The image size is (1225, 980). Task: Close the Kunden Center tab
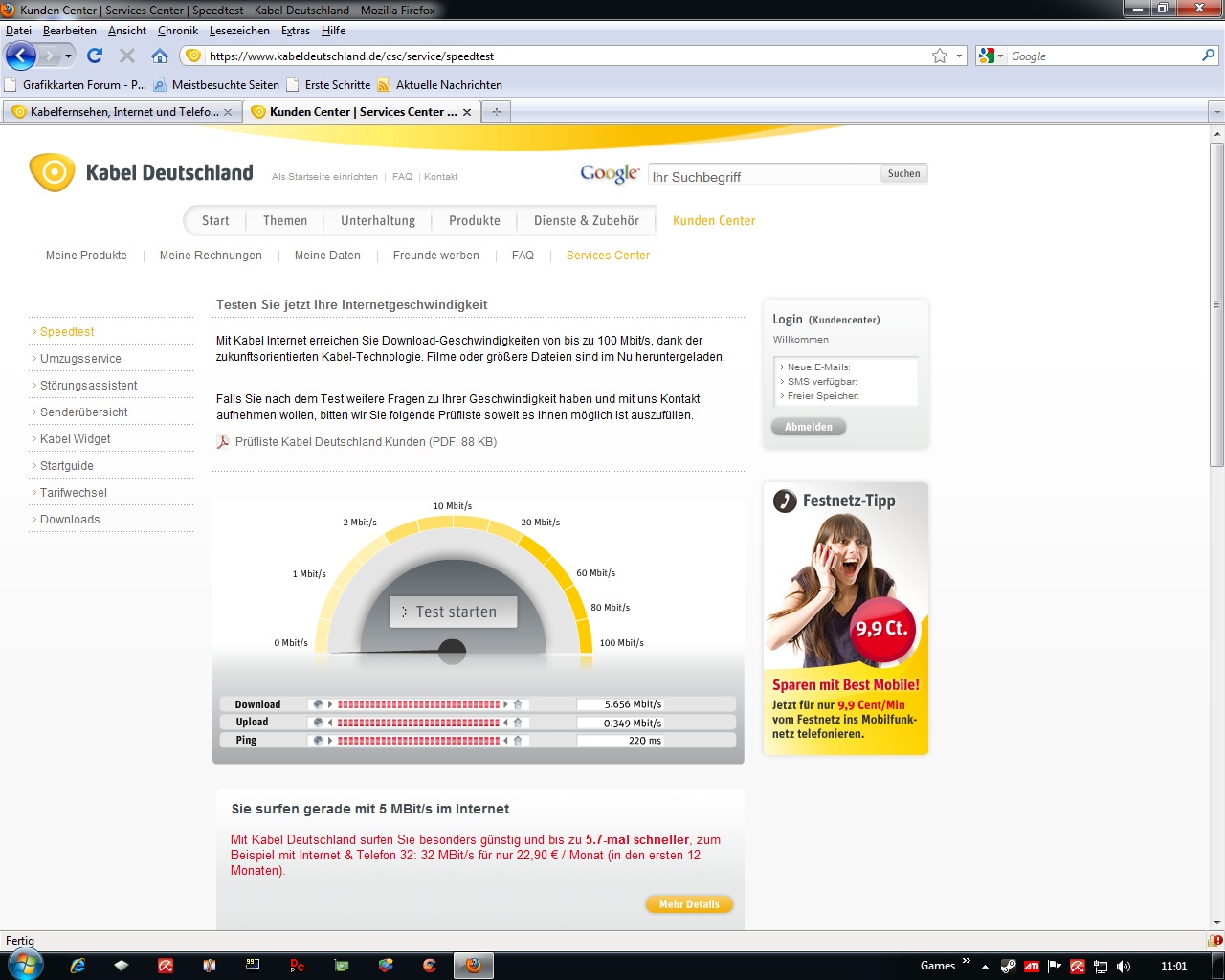pyautogui.click(x=467, y=112)
